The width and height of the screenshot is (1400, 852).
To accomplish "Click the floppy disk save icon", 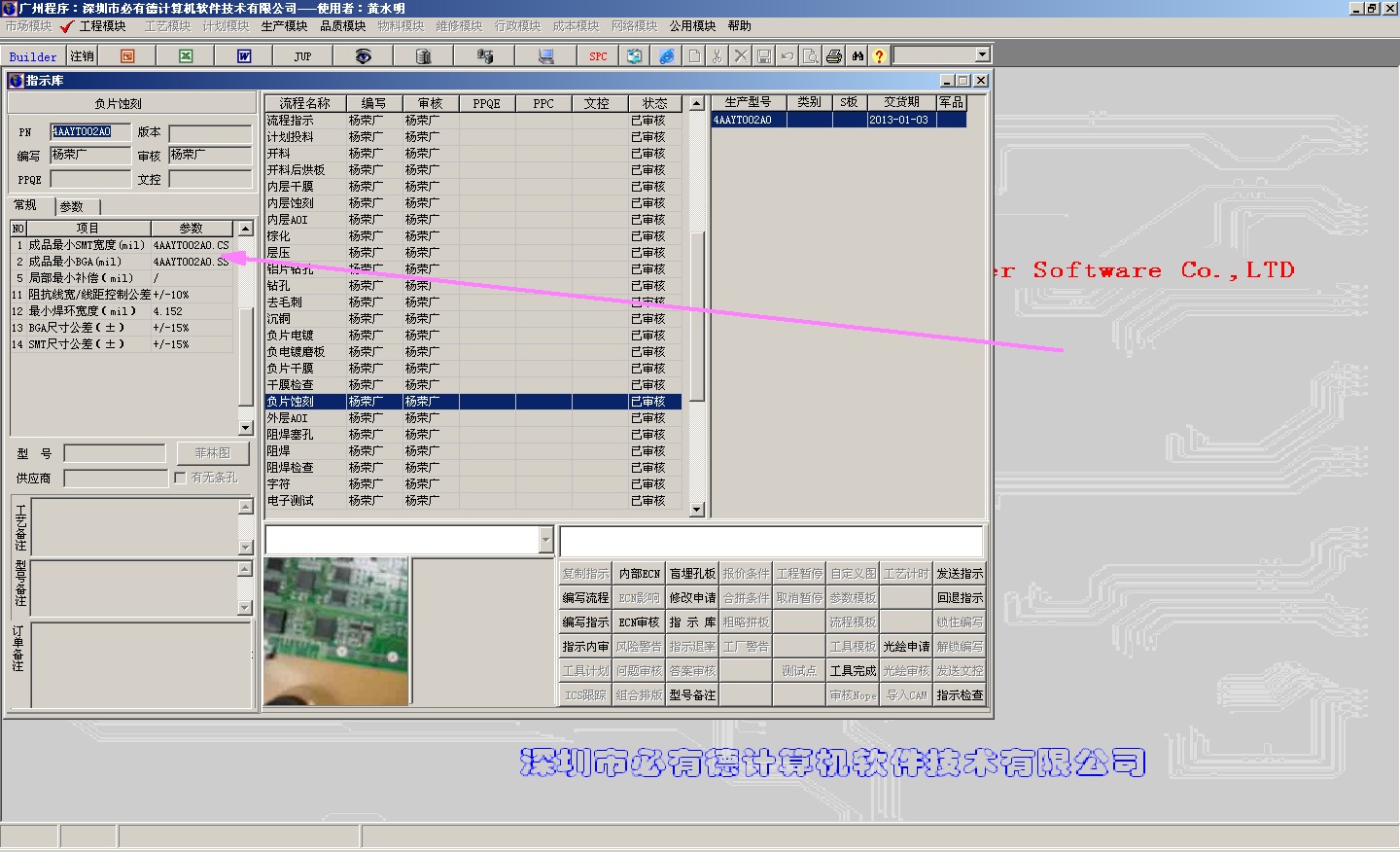I will (764, 56).
